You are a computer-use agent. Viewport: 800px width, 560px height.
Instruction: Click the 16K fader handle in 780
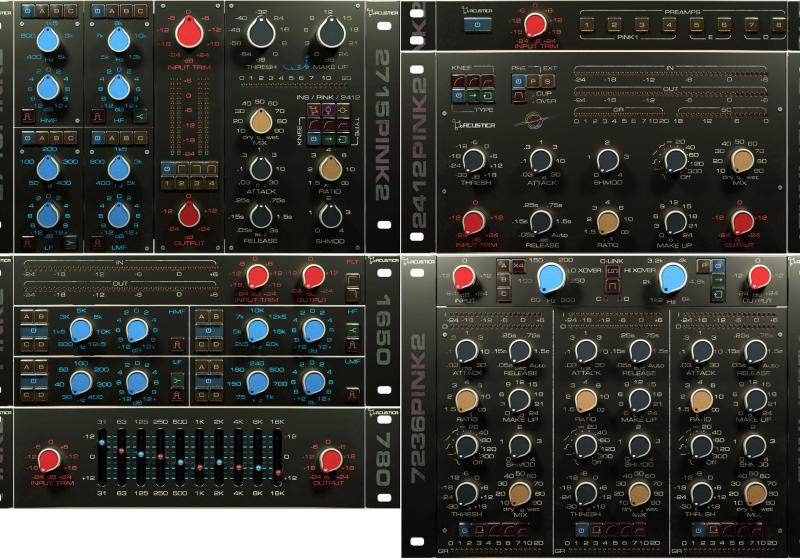click(x=278, y=472)
